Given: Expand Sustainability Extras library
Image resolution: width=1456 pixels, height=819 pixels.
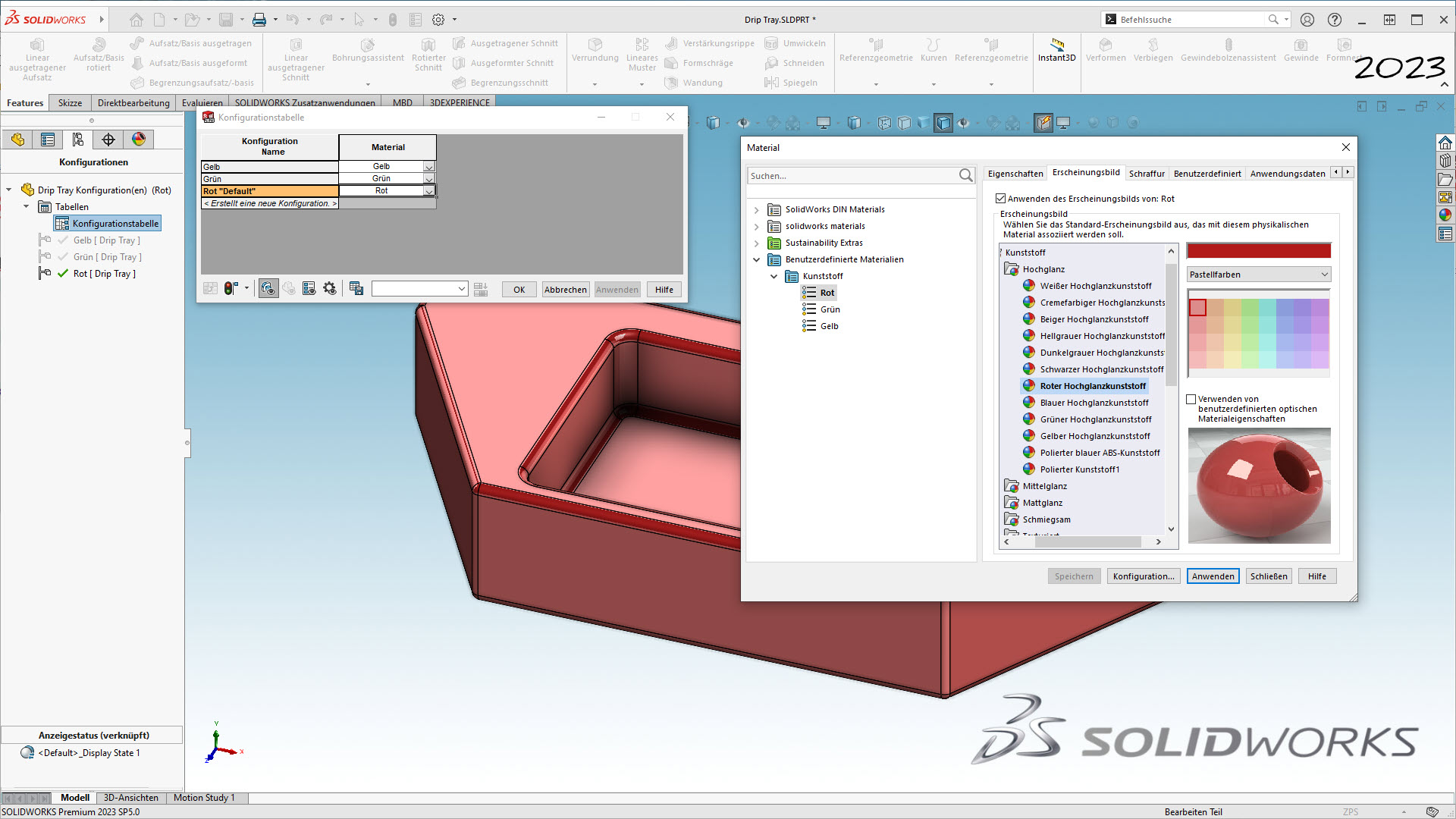Looking at the screenshot, I should pos(756,243).
